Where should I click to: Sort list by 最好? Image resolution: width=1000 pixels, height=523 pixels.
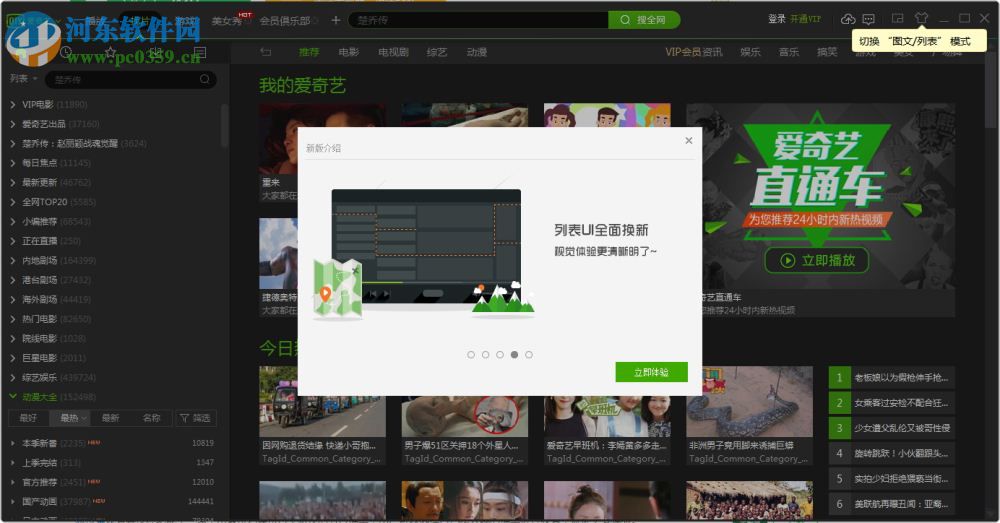coord(28,418)
